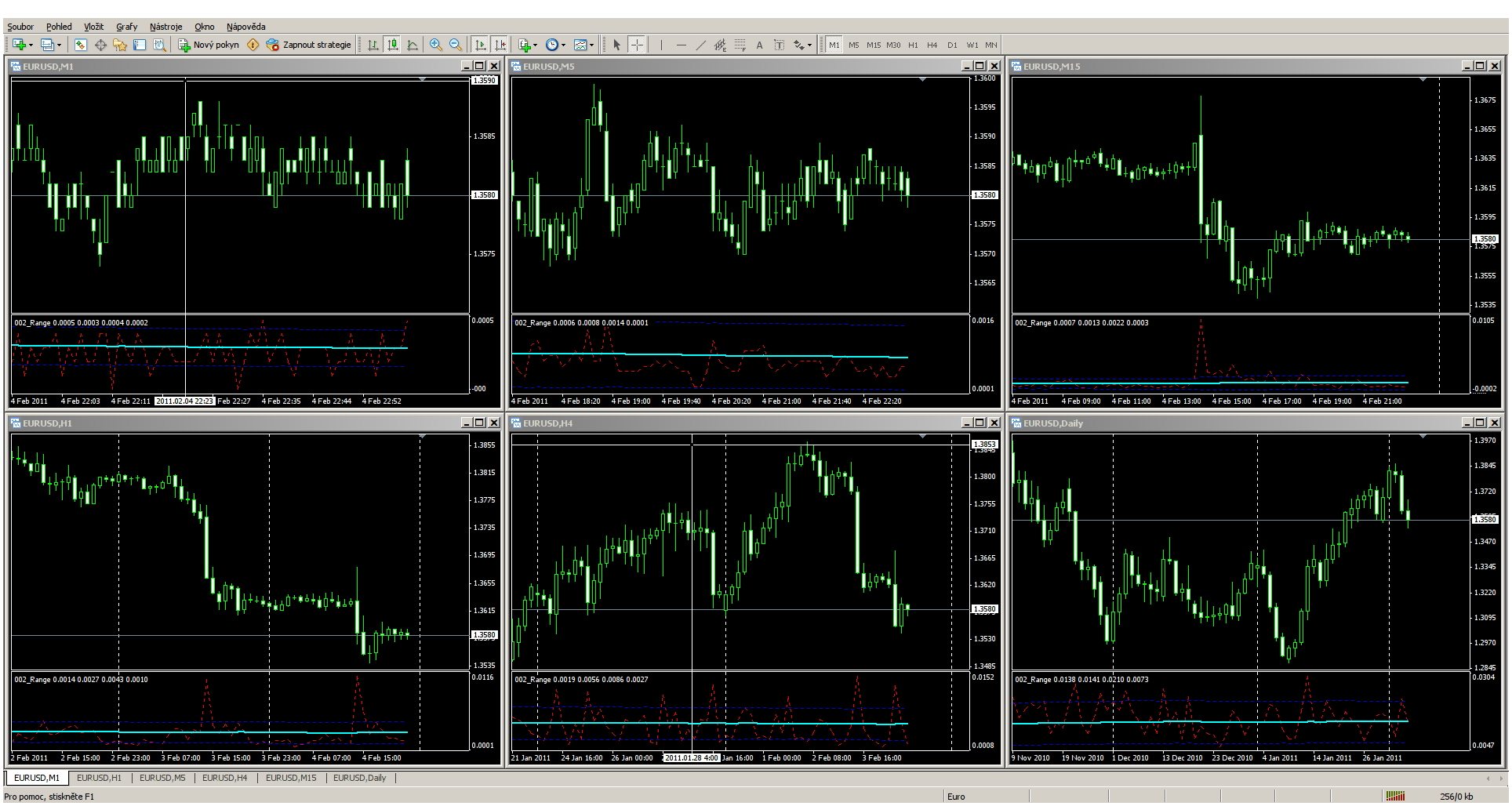Screen dimensions: 1512x806
Task: Select the equidistant channel tool
Action: click(x=720, y=45)
